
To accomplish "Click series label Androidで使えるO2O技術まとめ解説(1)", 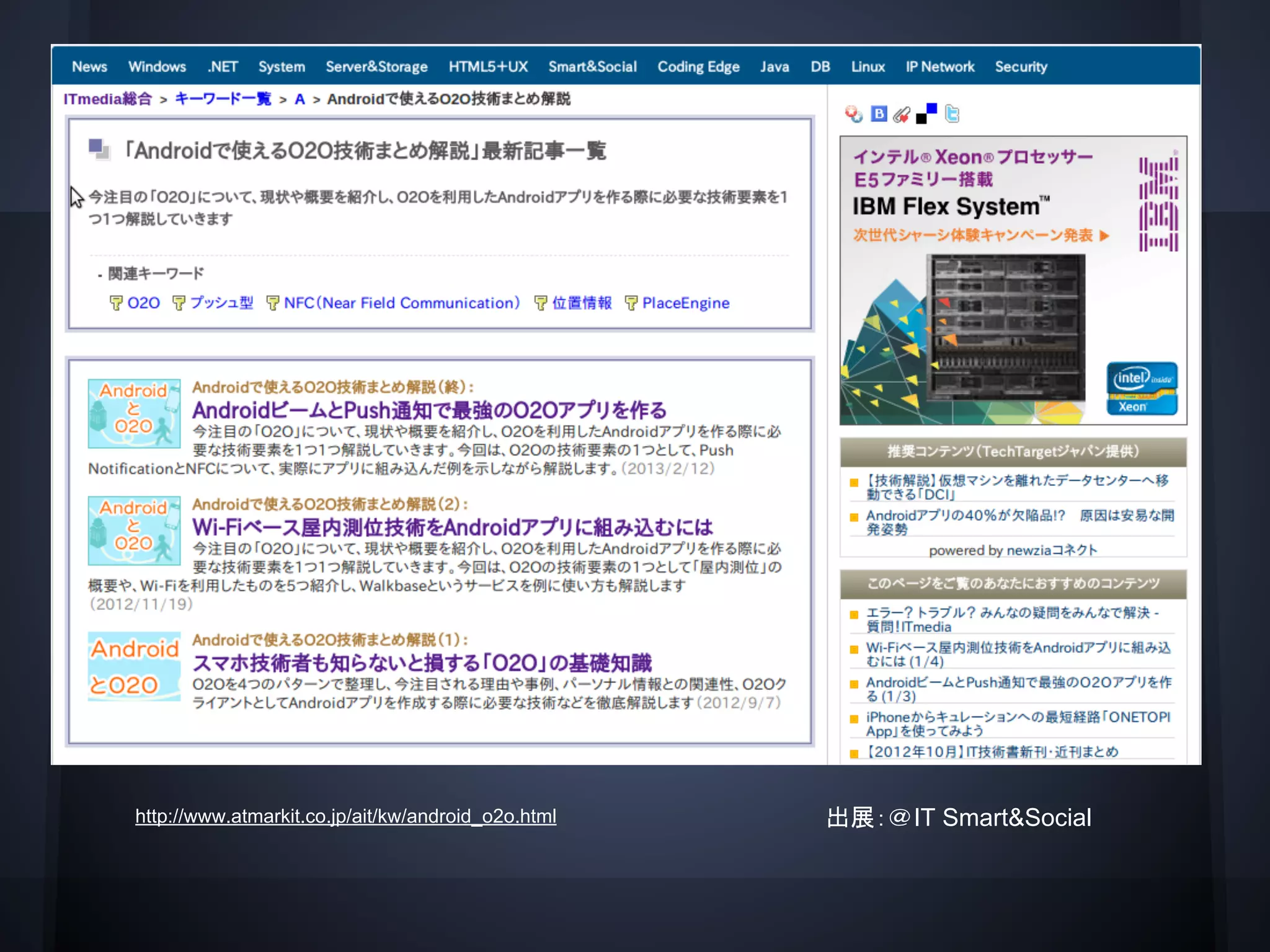I will coord(331,640).
